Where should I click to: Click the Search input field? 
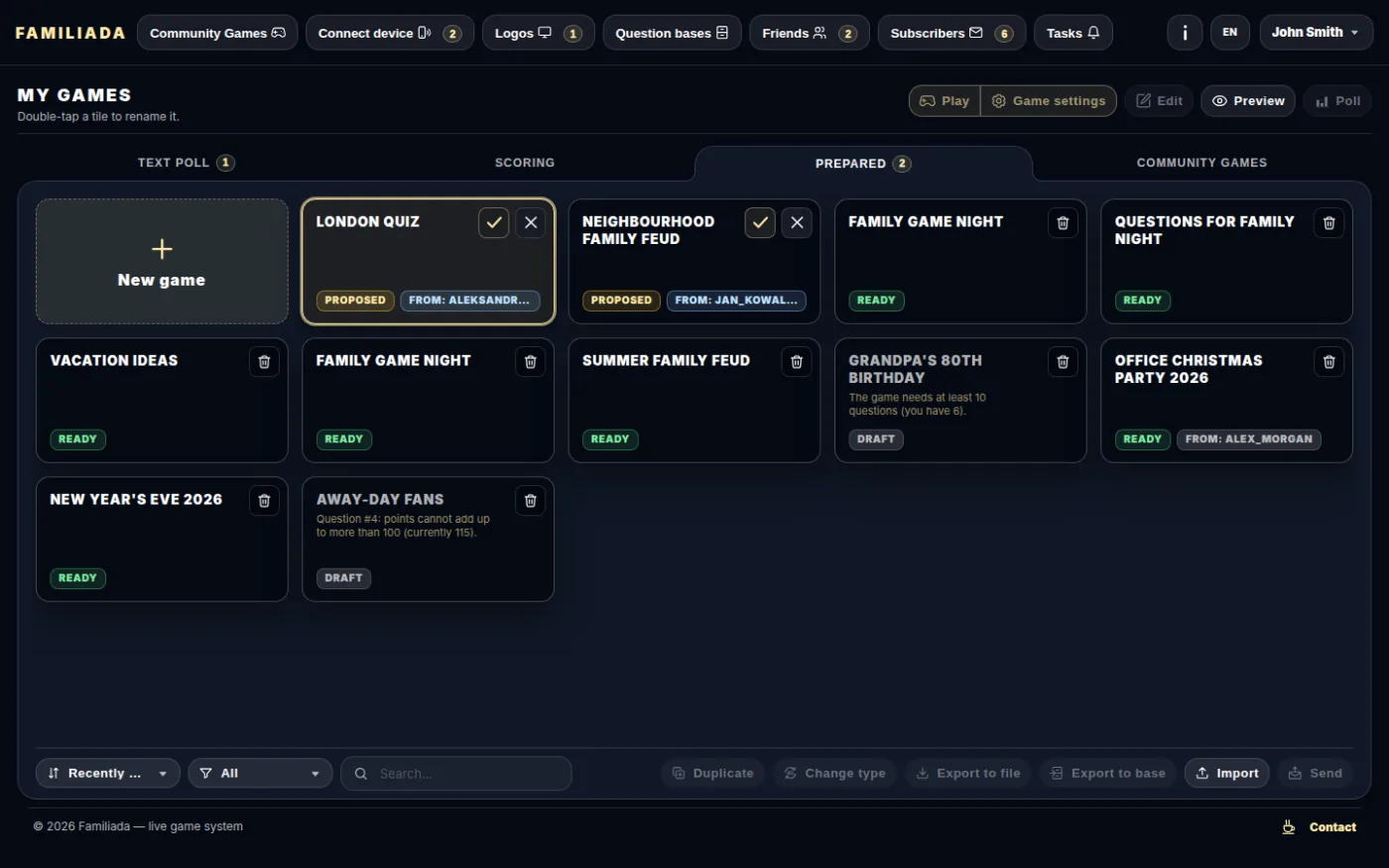click(x=456, y=774)
